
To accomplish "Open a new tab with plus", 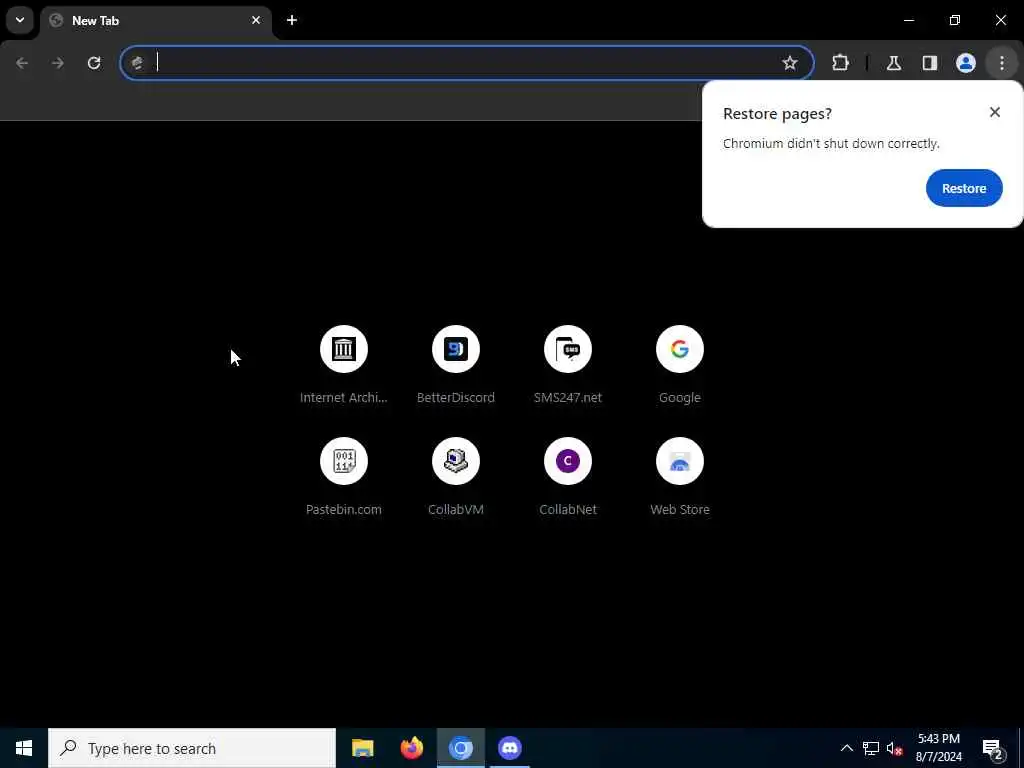I will [x=292, y=20].
